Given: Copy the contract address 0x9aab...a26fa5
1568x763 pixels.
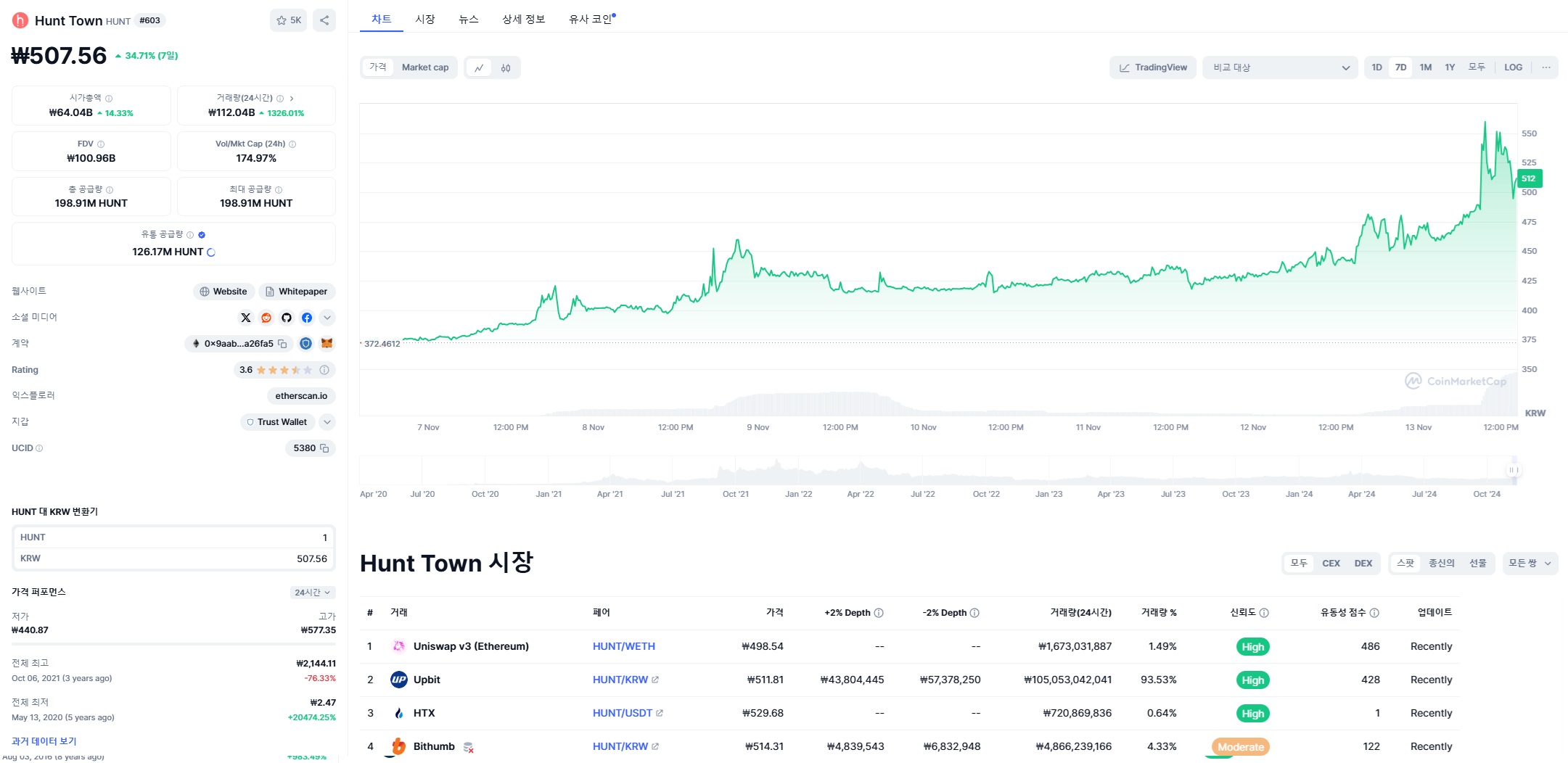Looking at the screenshot, I should pos(282,344).
